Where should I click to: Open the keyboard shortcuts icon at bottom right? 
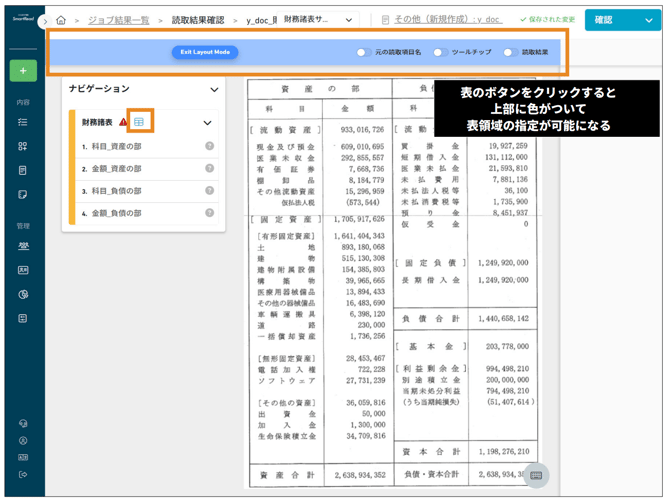point(536,475)
